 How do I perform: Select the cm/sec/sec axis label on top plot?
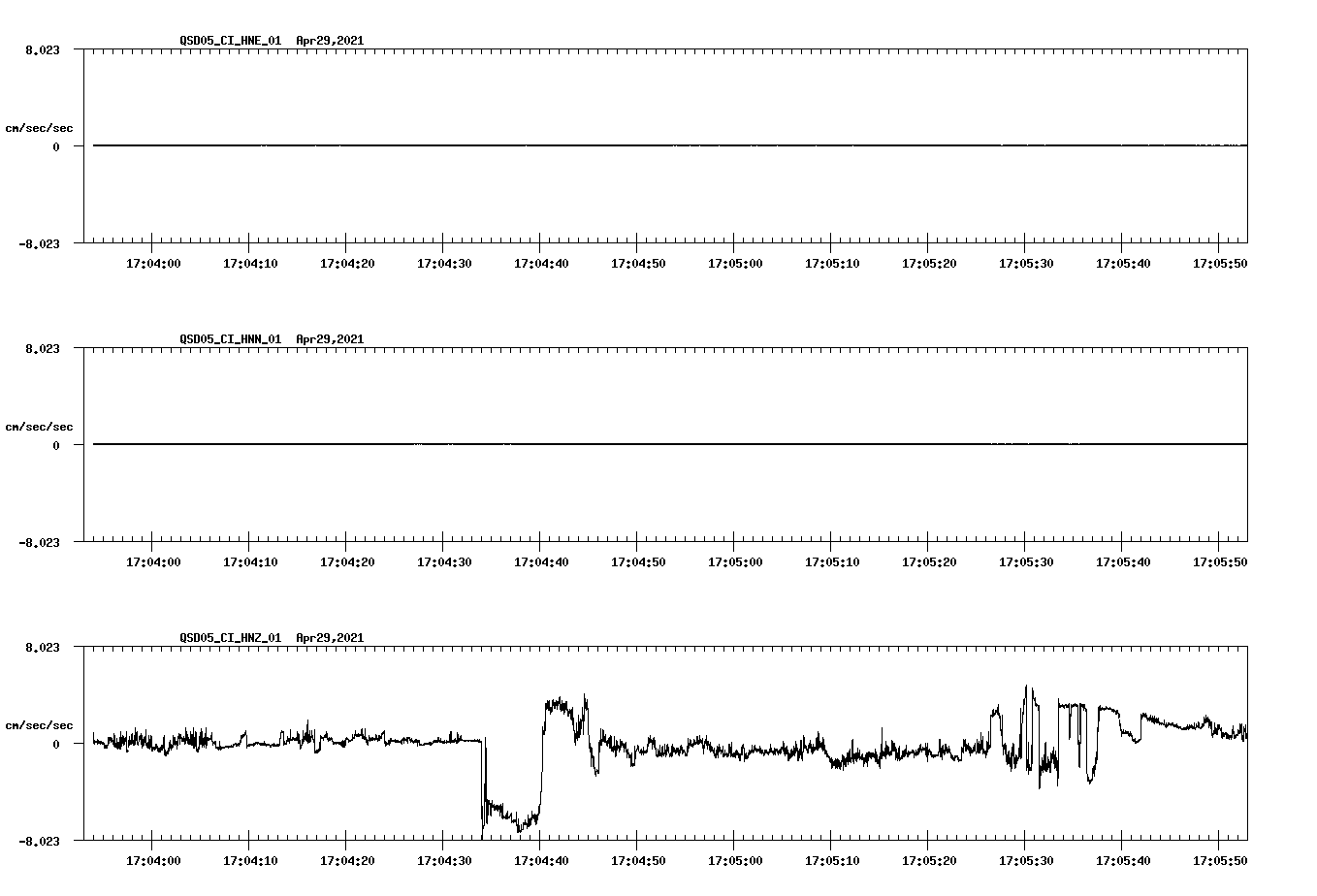tap(40, 127)
